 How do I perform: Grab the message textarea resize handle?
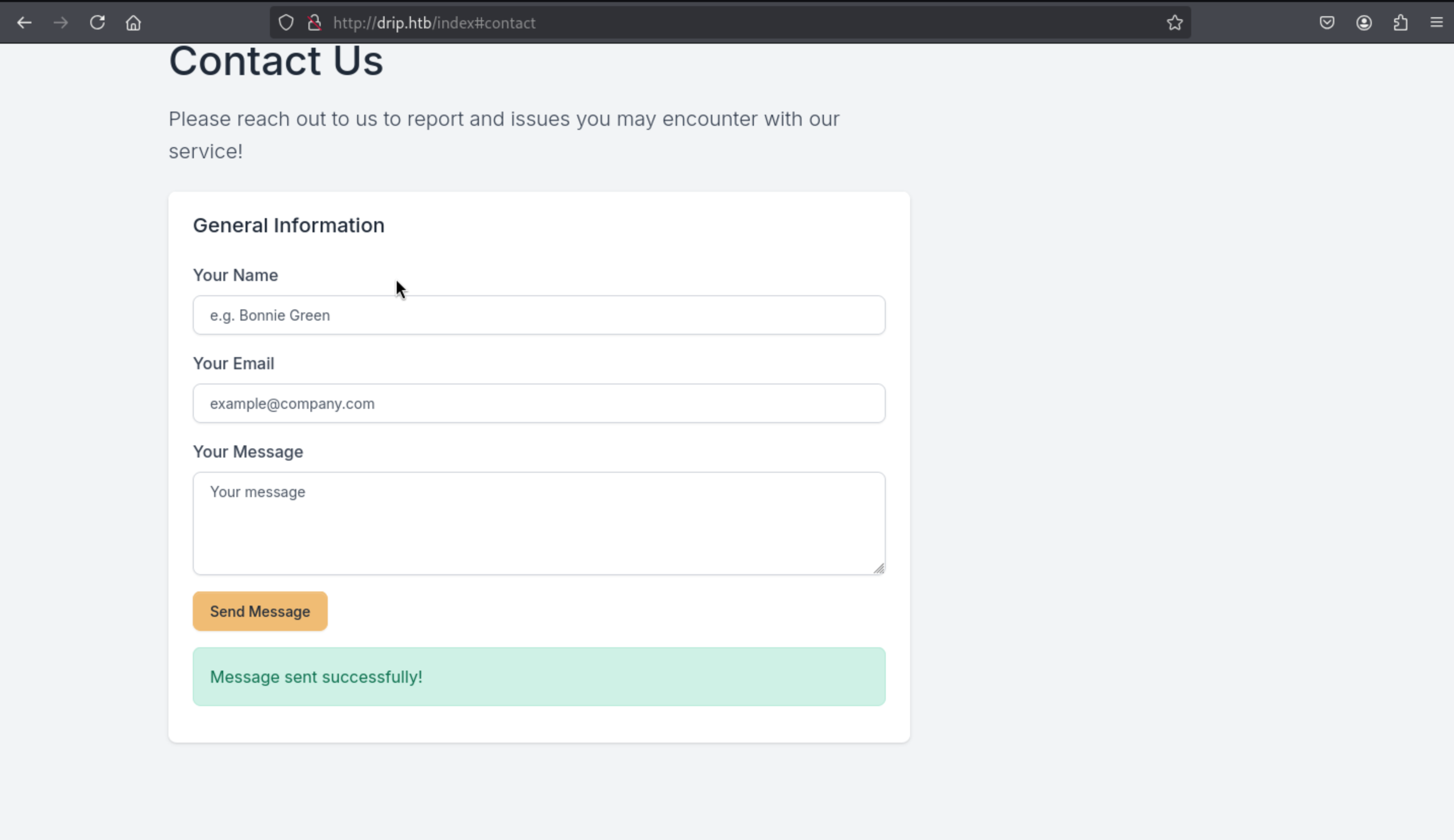point(879,569)
